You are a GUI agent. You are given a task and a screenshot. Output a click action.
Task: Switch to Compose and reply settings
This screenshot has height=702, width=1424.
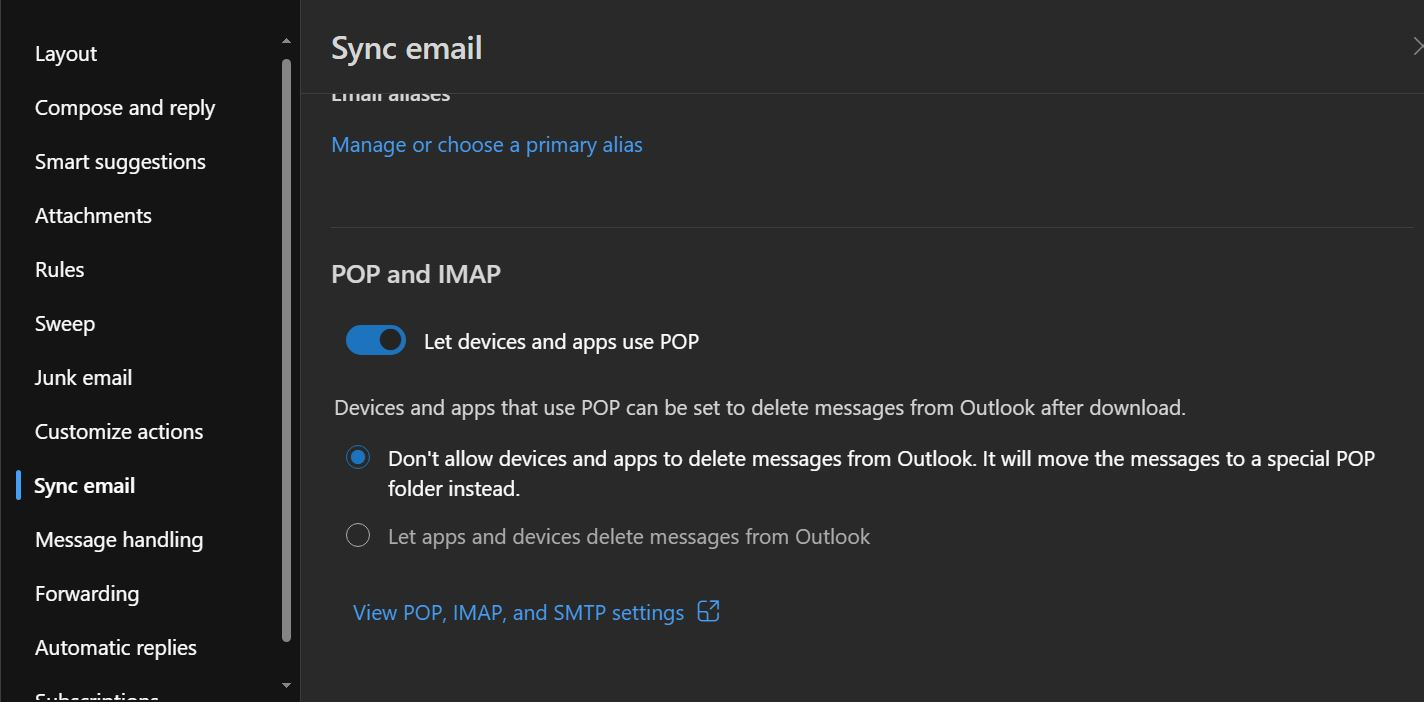tap(125, 107)
